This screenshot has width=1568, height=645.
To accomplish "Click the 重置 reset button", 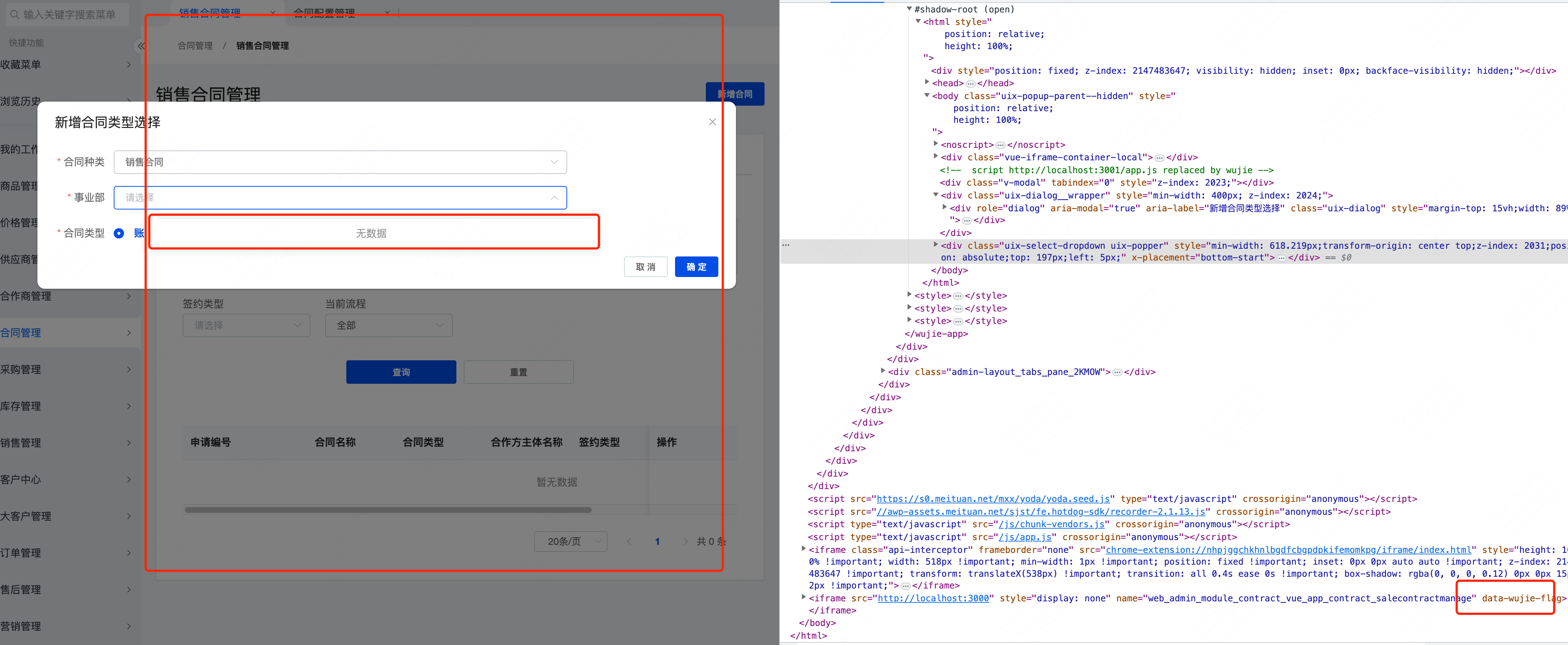I will 518,372.
